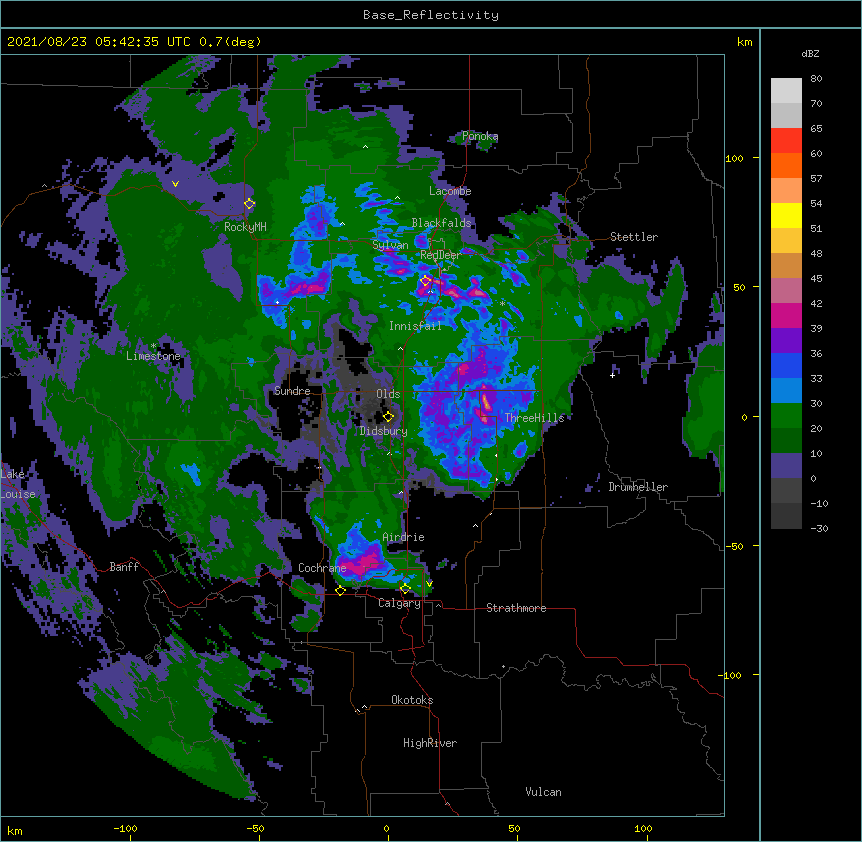Click the Ponoka city label
This screenshot has height=842, width=862.
click(480, 136)
